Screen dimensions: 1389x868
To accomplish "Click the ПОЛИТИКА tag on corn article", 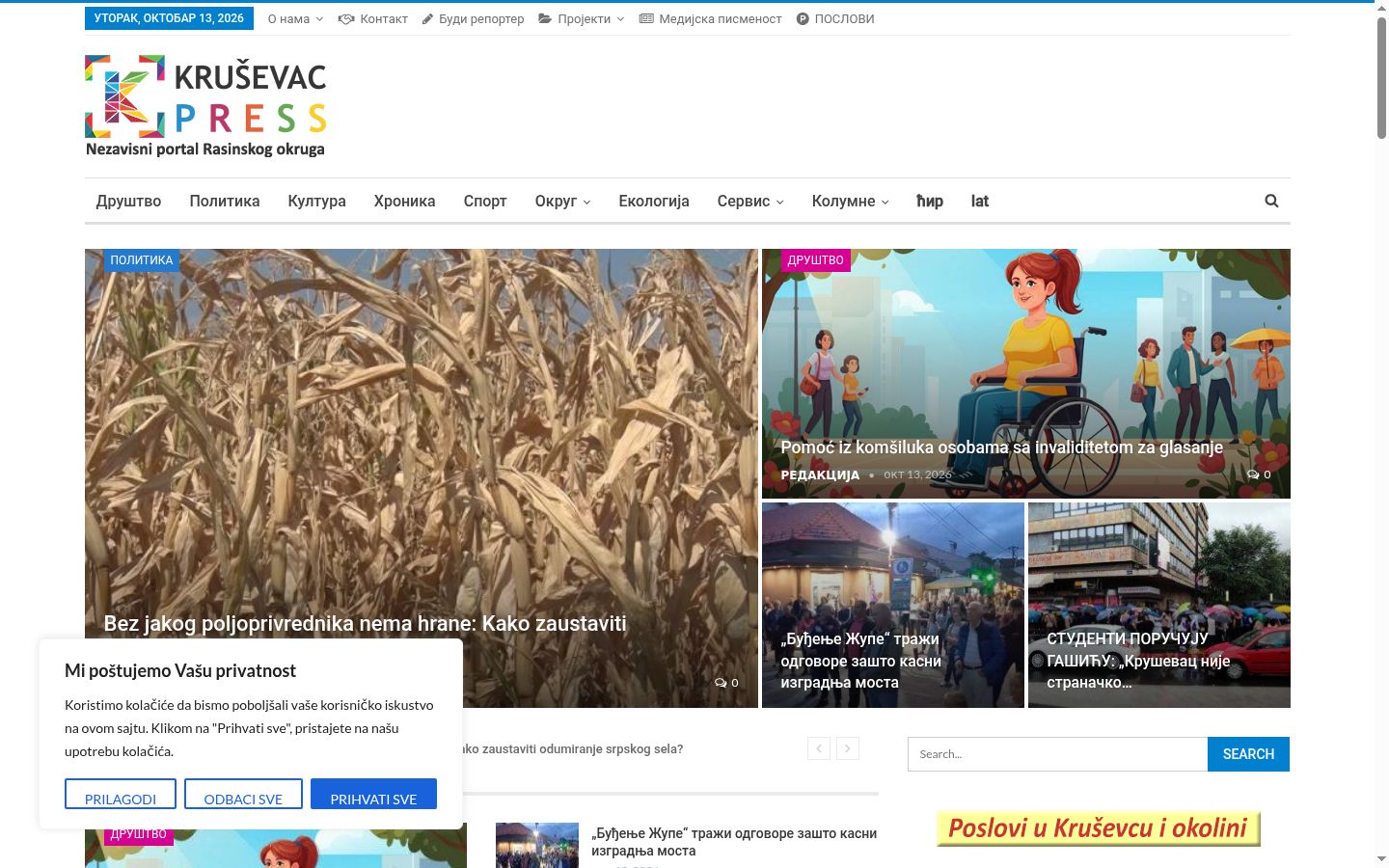I will click(142, 260).
